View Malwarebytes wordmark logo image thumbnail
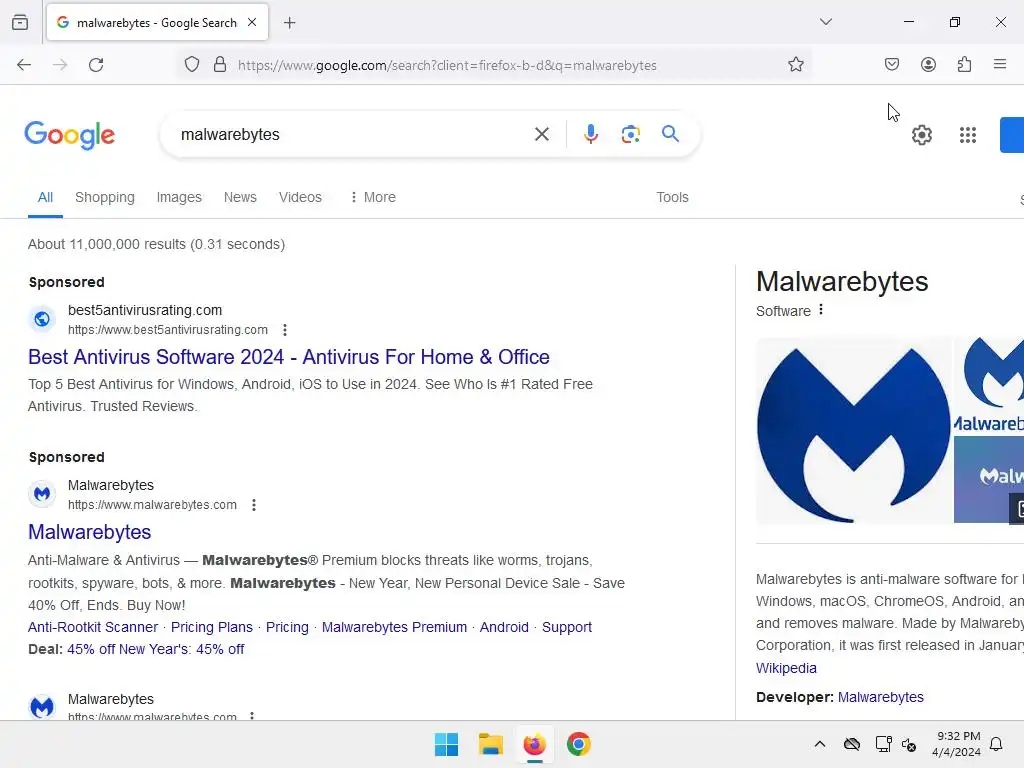Viewport: 1024px width, 768px height. point(989,386)
